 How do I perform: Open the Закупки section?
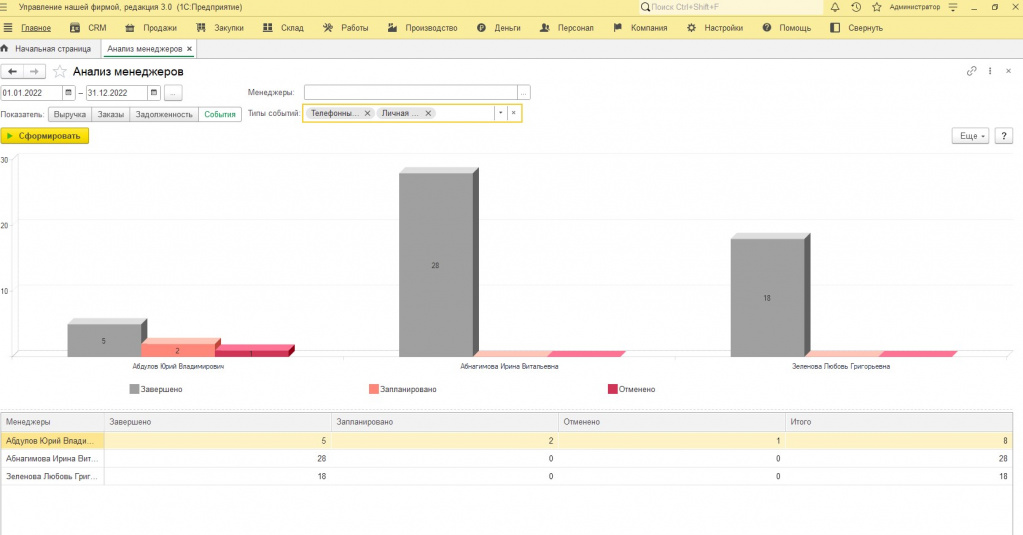coord(220,28)
